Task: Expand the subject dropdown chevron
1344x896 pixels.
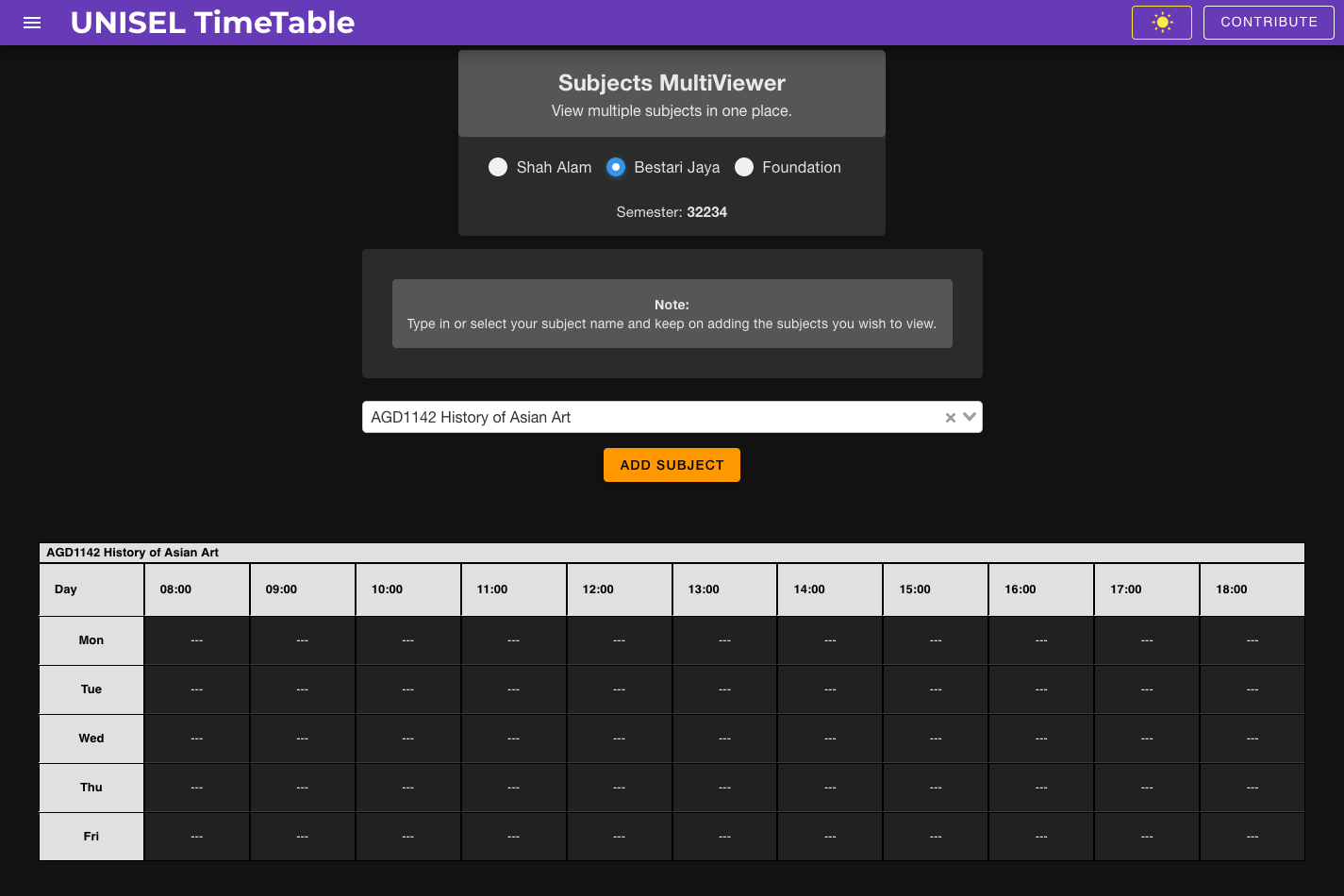Action: (969, 417)
